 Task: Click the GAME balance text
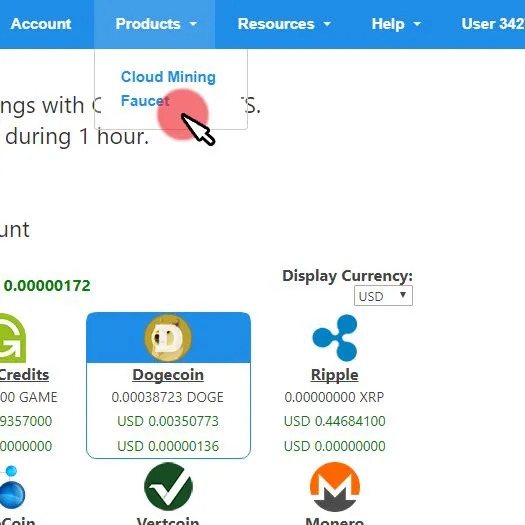coord(29,397)
